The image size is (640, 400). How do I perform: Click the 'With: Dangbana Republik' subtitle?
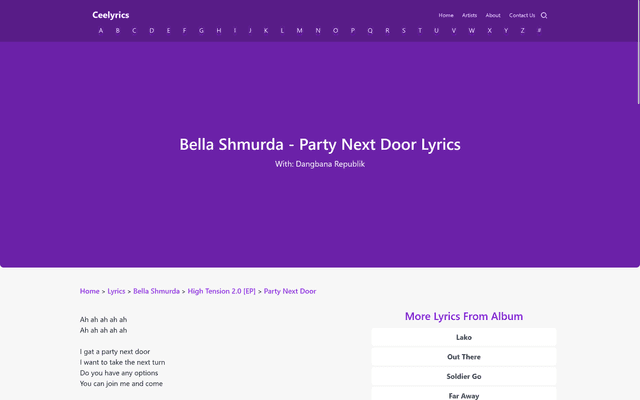click(320, 164)
